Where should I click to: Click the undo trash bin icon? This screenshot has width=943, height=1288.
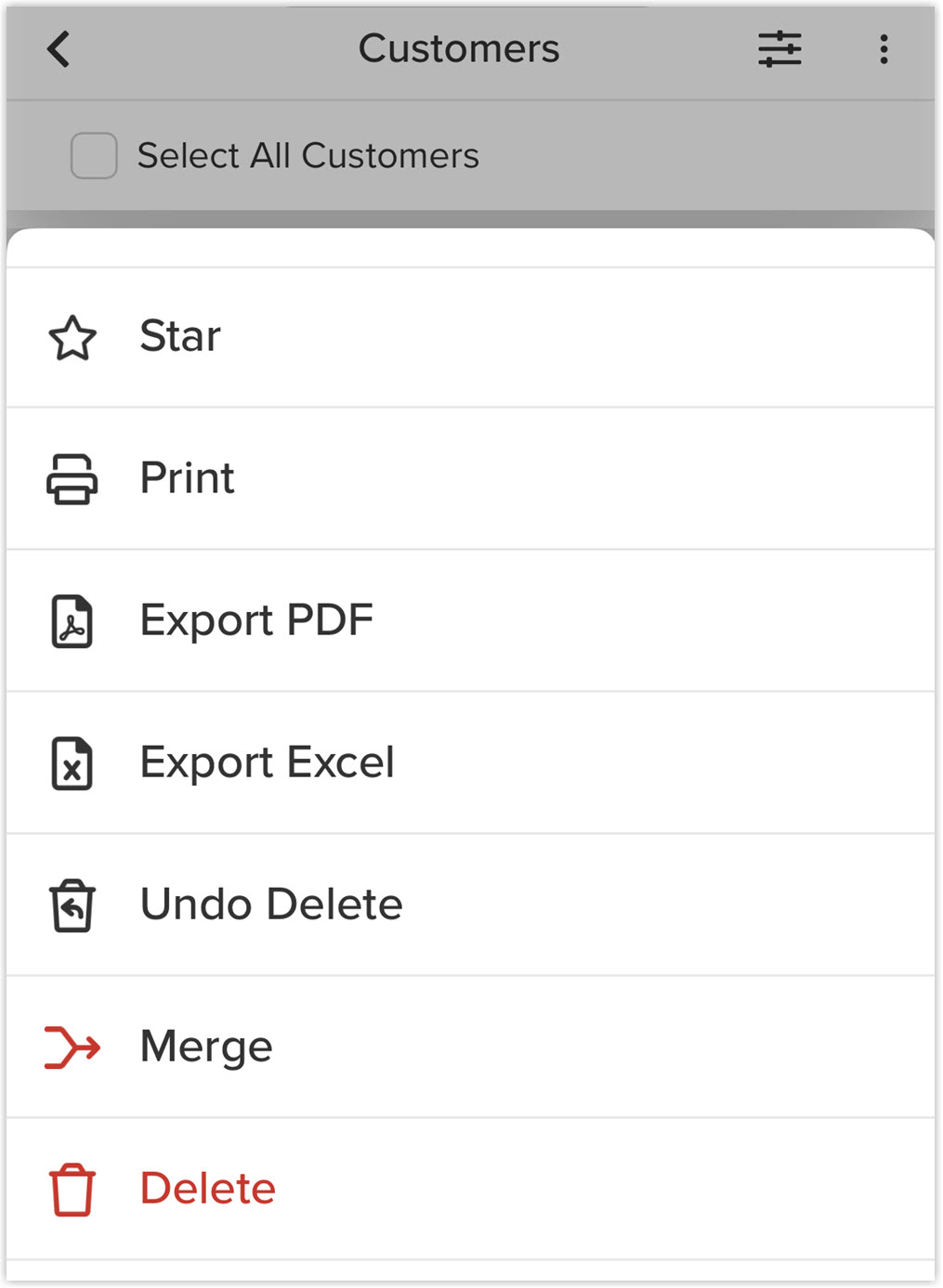pos(72,905)
